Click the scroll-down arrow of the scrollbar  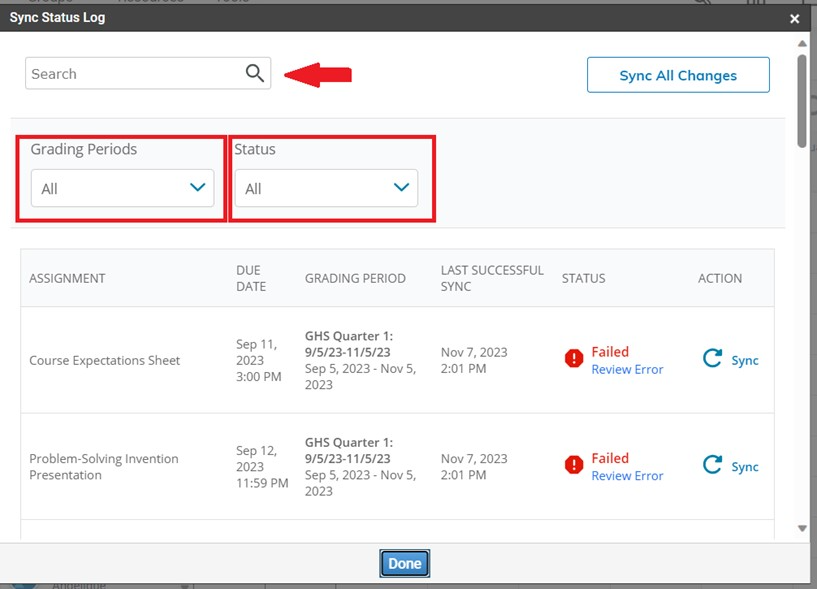click(802, 528)
